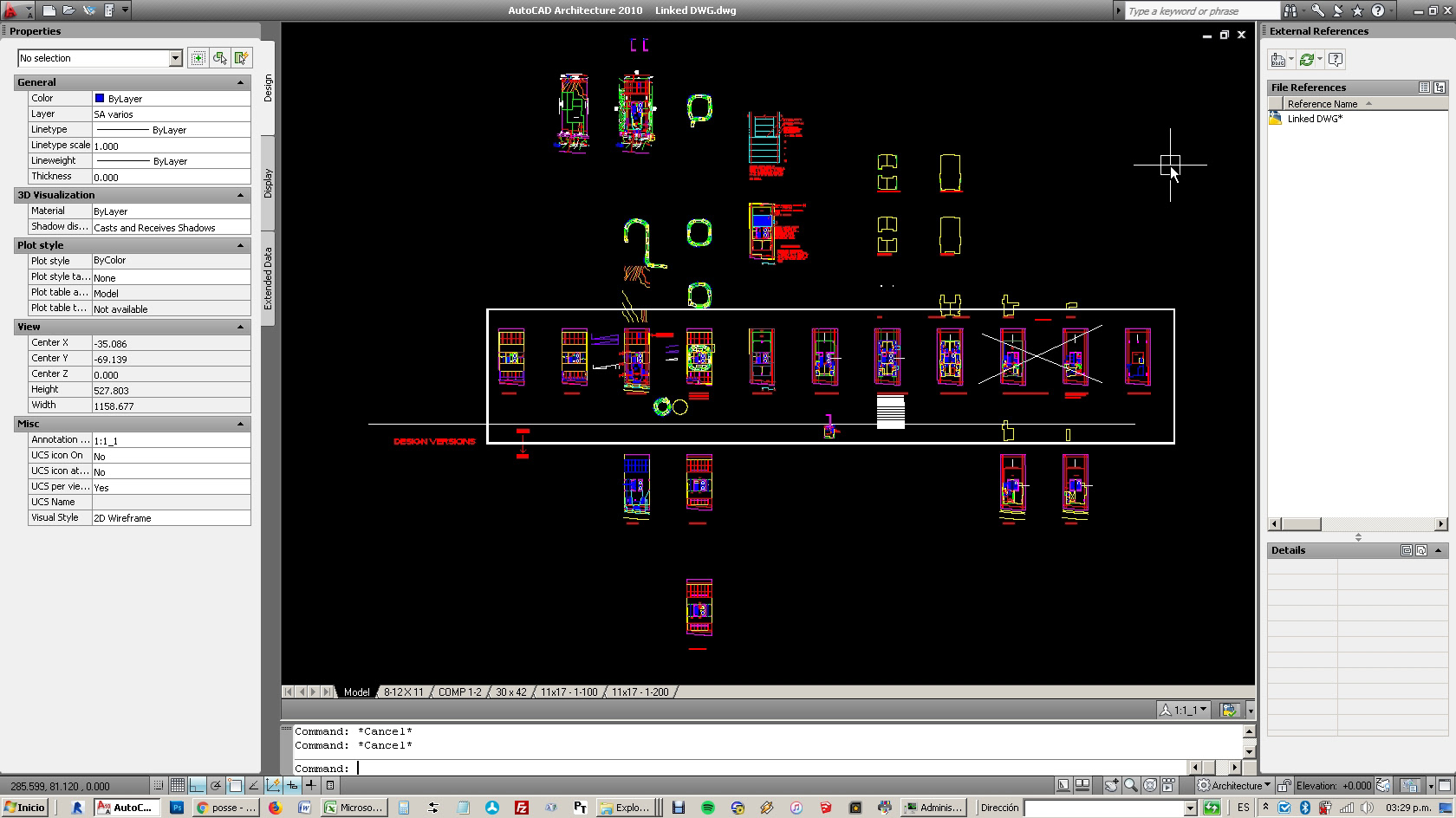Viewport: 1456px width, 818px height.
Task: Click the Inicio start button
Action: [24, 808]
